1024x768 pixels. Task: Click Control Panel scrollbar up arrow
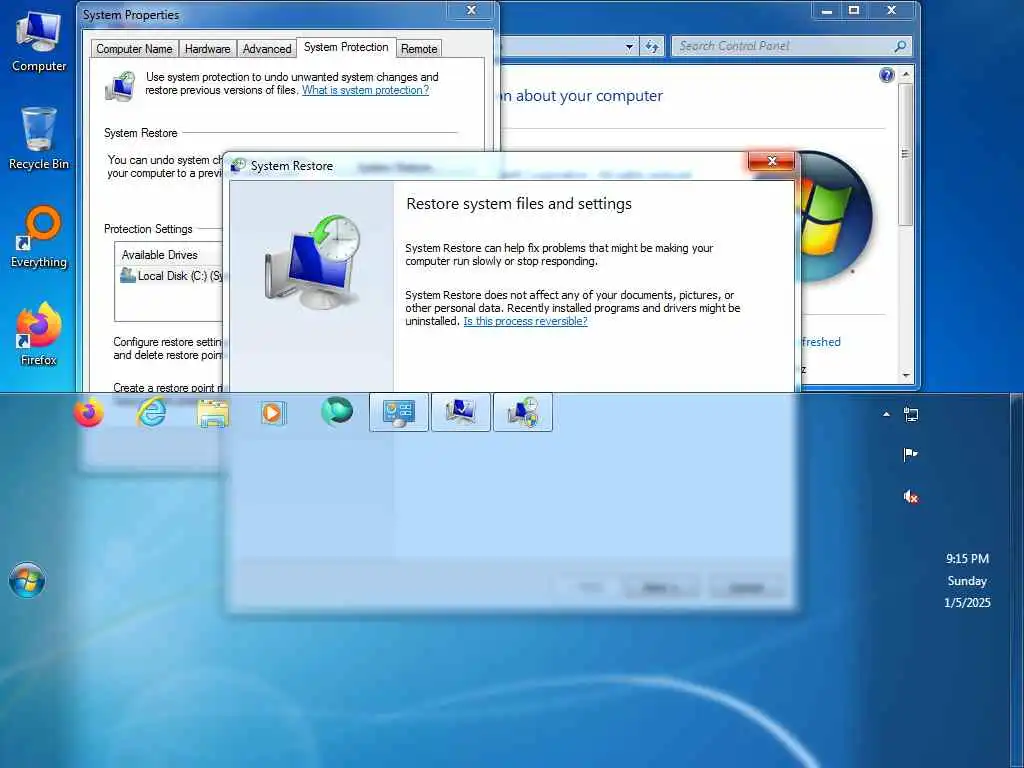coord(906,74)
